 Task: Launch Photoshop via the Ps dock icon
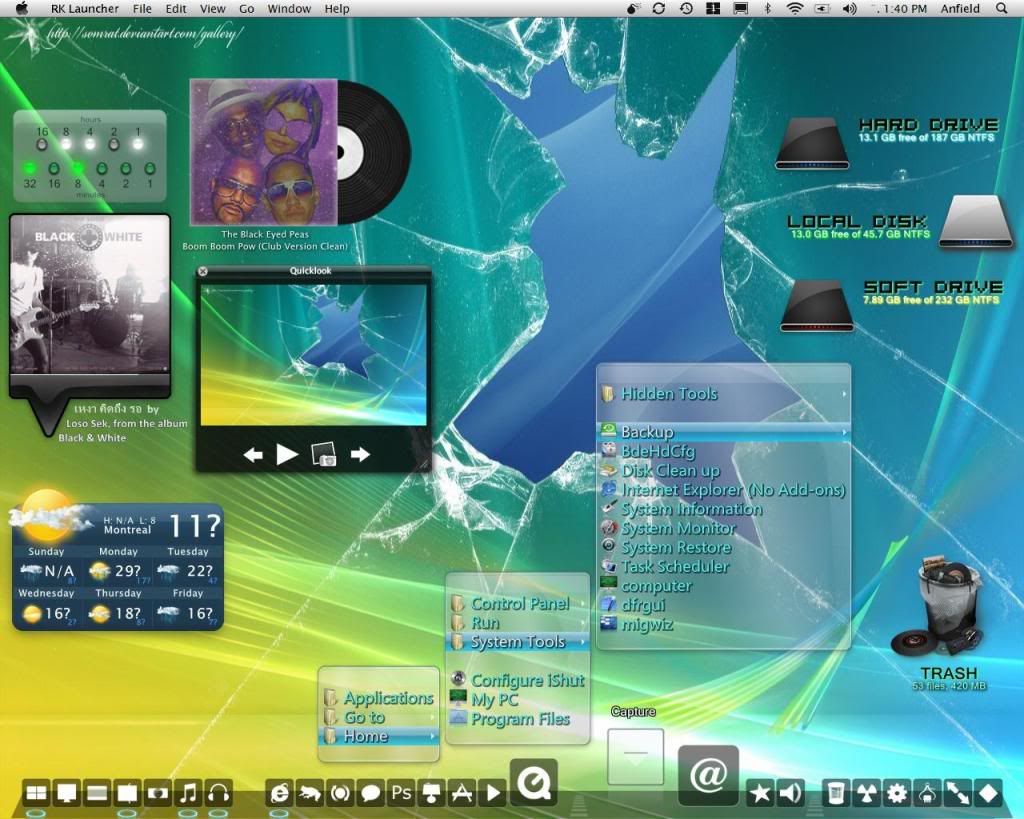pos(401,793)
